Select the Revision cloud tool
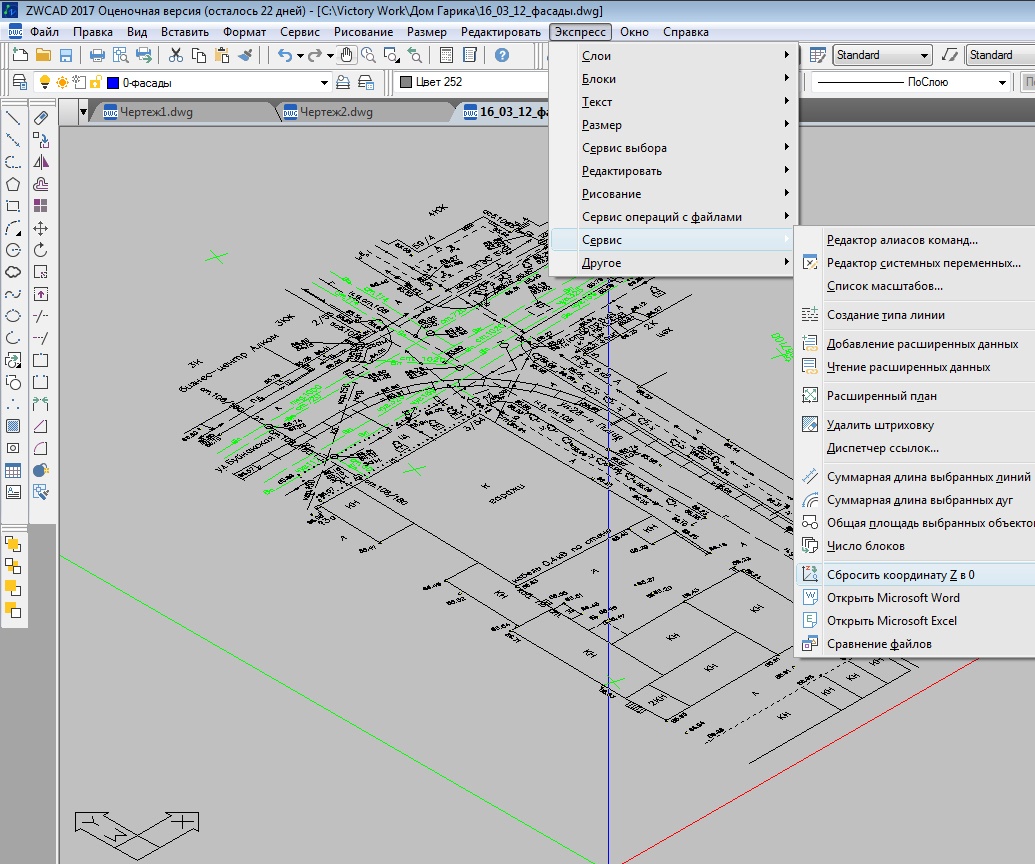The image size is (1035, 864). pos(13,272)
